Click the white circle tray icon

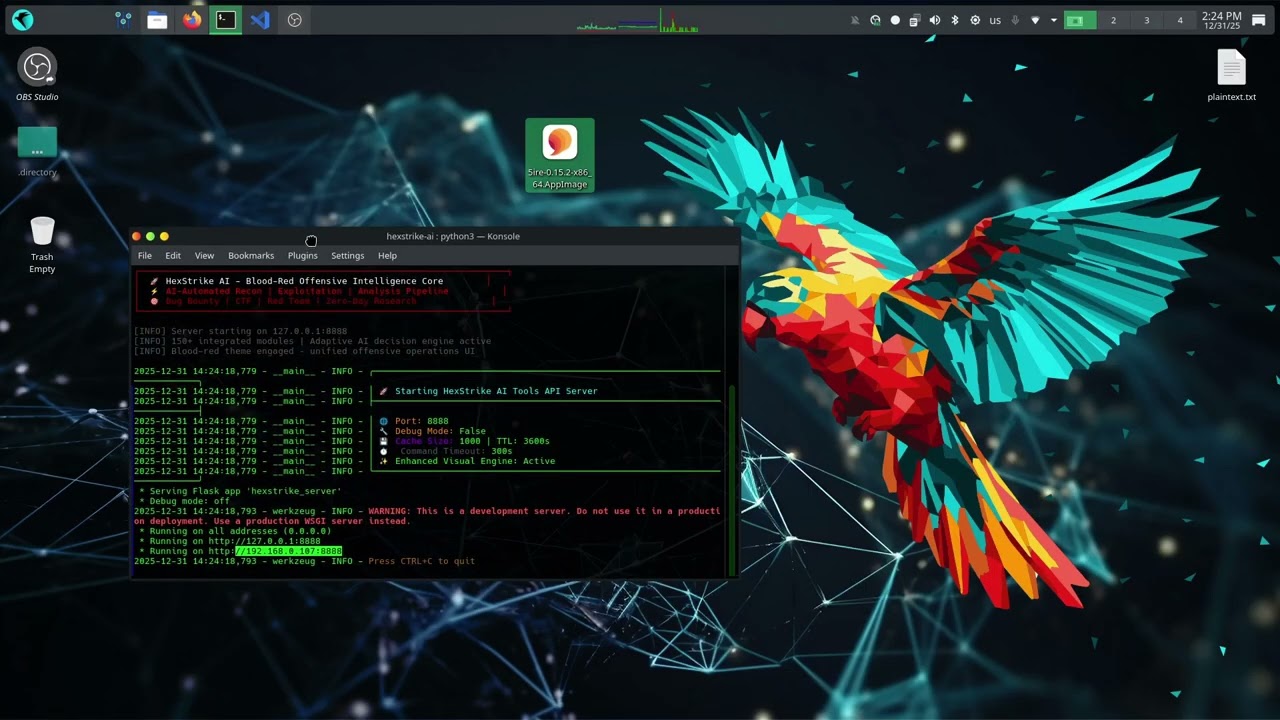point(895,20)
